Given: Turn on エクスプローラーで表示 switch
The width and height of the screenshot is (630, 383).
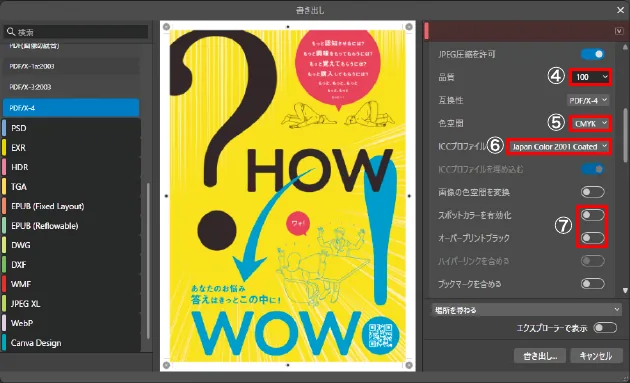Looking at the screenshot, I should click(605, 328).
